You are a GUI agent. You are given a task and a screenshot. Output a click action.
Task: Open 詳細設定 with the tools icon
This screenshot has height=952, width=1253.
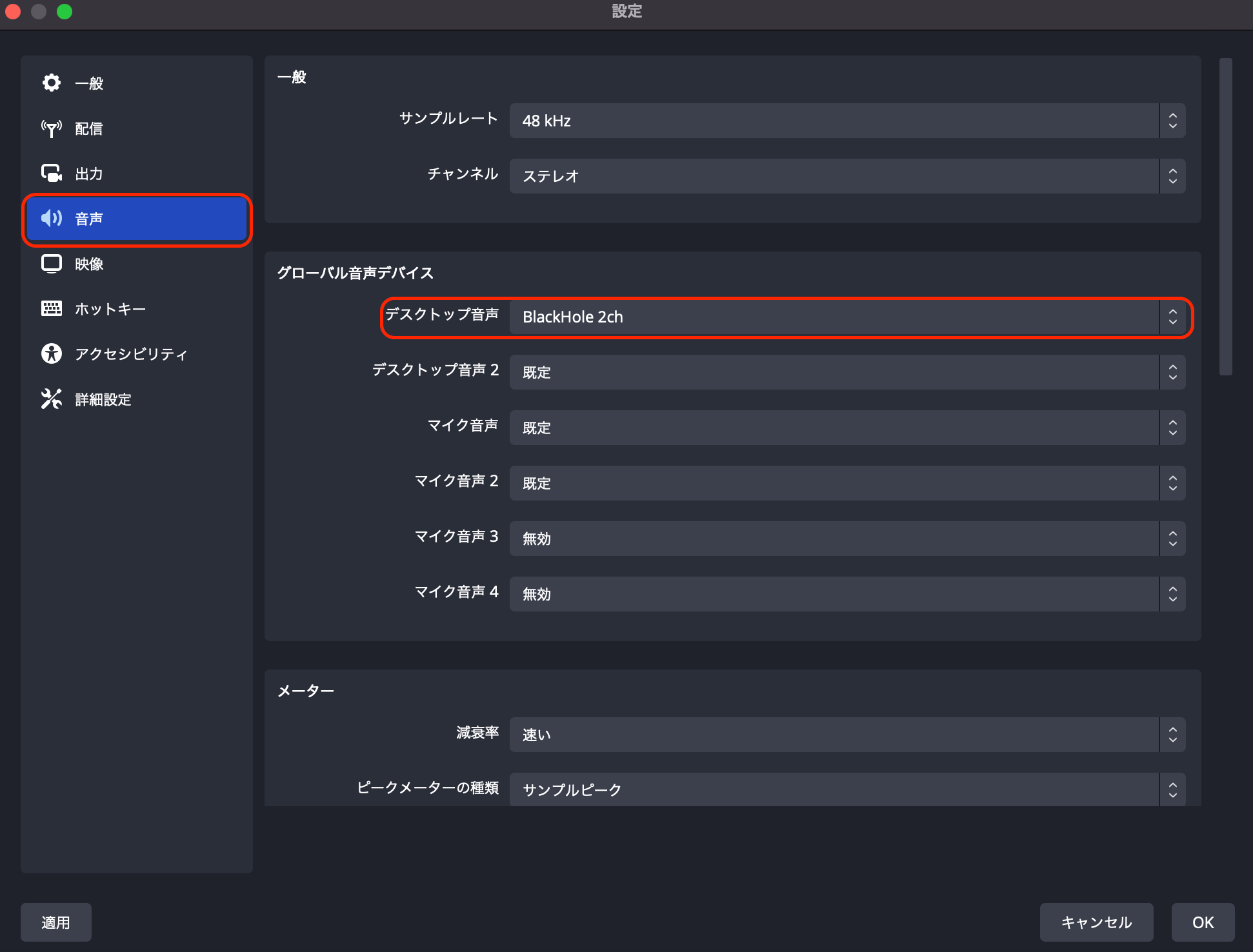click(x=52, y=399)
